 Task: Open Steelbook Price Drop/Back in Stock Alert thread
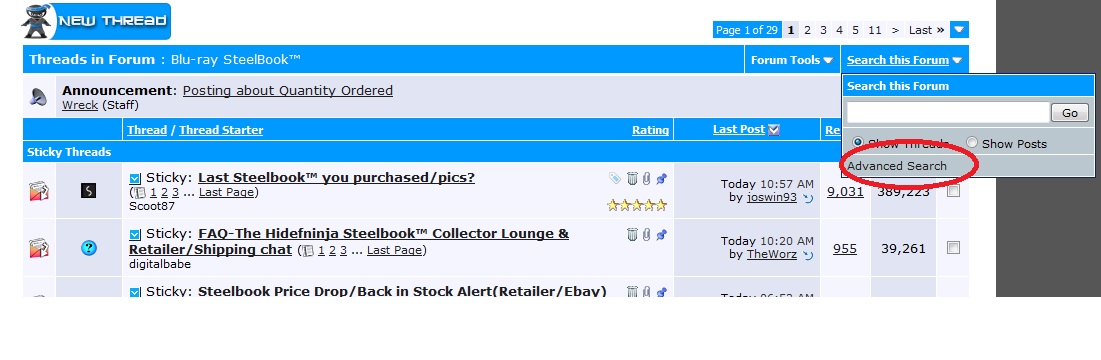[x=402, y=291]
